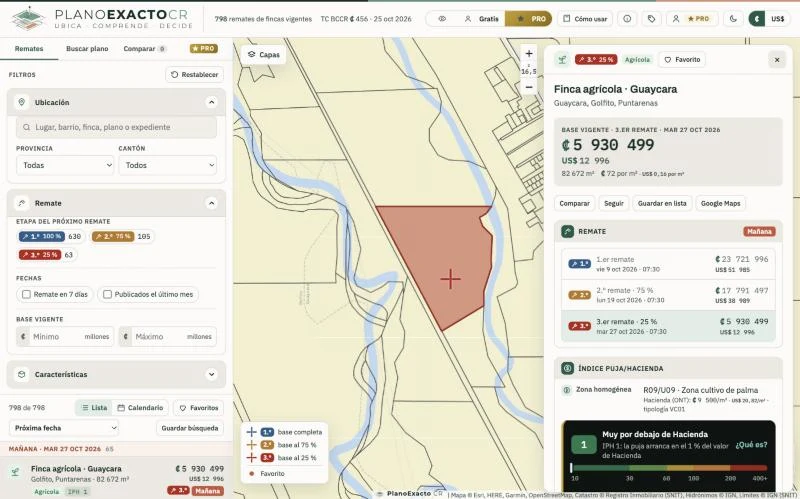The image size is (800, 499).
Task: Open the info circle icon in header
Action: [x=627, y=19]
